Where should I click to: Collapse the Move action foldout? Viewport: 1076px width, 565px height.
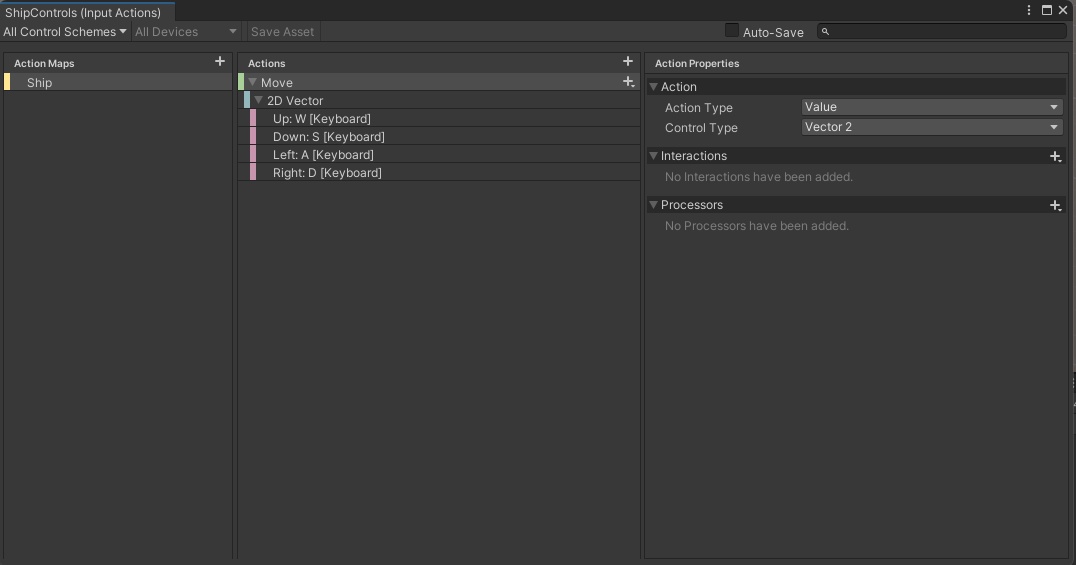253,83
